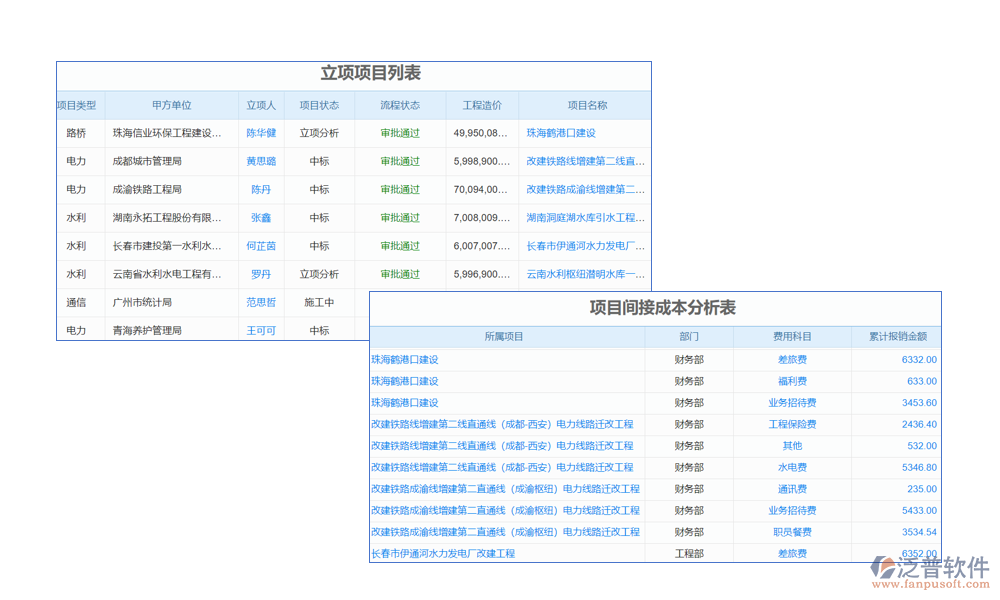Open 何芷茵 applicant link

pyautogui.click(x=261, y=246)
